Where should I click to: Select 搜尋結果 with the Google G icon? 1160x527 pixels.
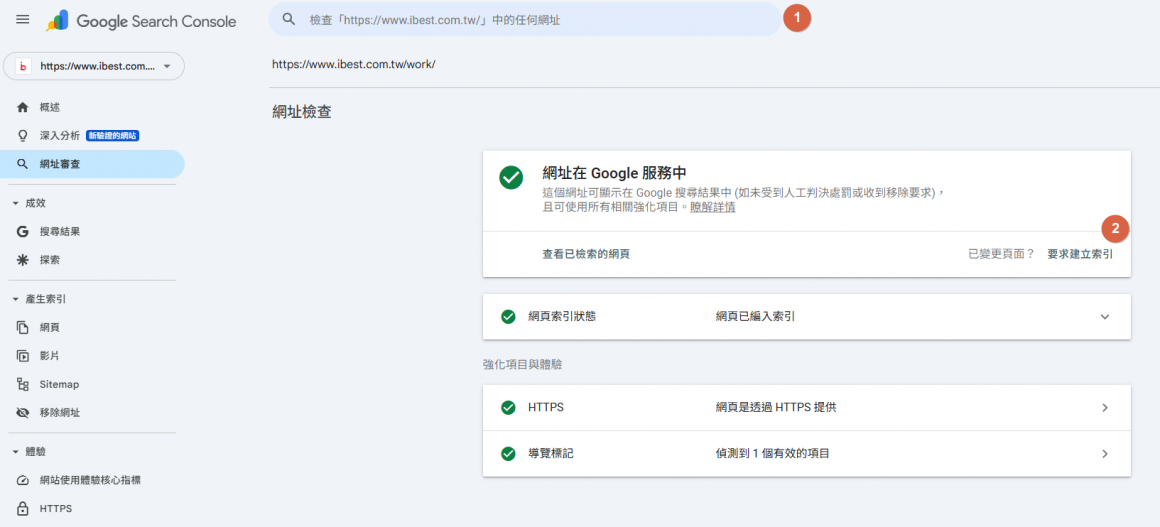pos(59,231)
